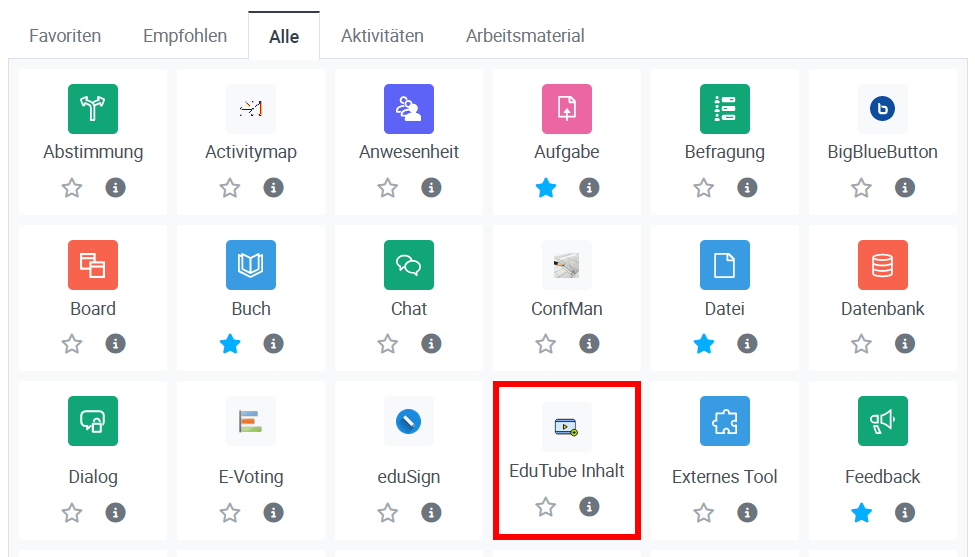The height and width of the screenshot is (557, 975).
Task: View info for EduTube Inhalt
Action: [589, 506]
